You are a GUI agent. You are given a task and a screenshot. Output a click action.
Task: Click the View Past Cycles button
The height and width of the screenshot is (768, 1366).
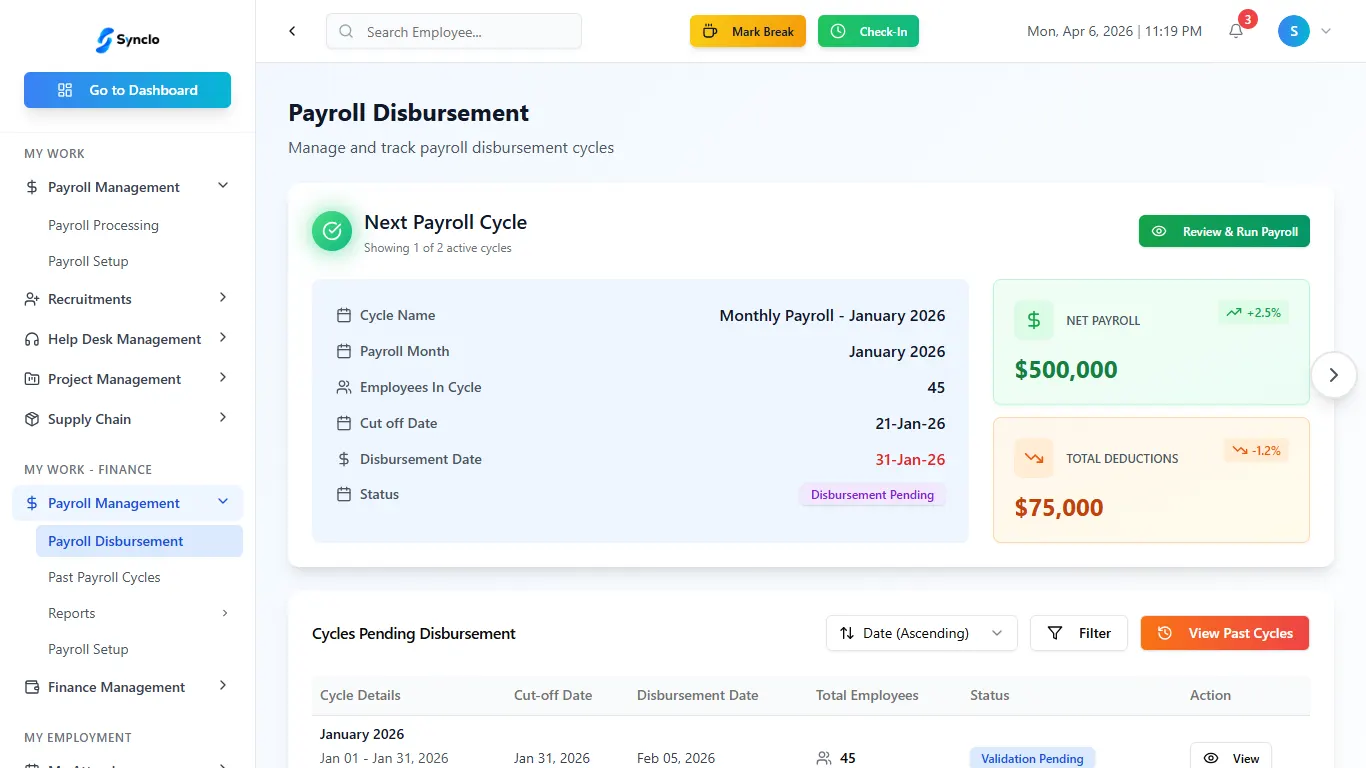(1224, 633)
